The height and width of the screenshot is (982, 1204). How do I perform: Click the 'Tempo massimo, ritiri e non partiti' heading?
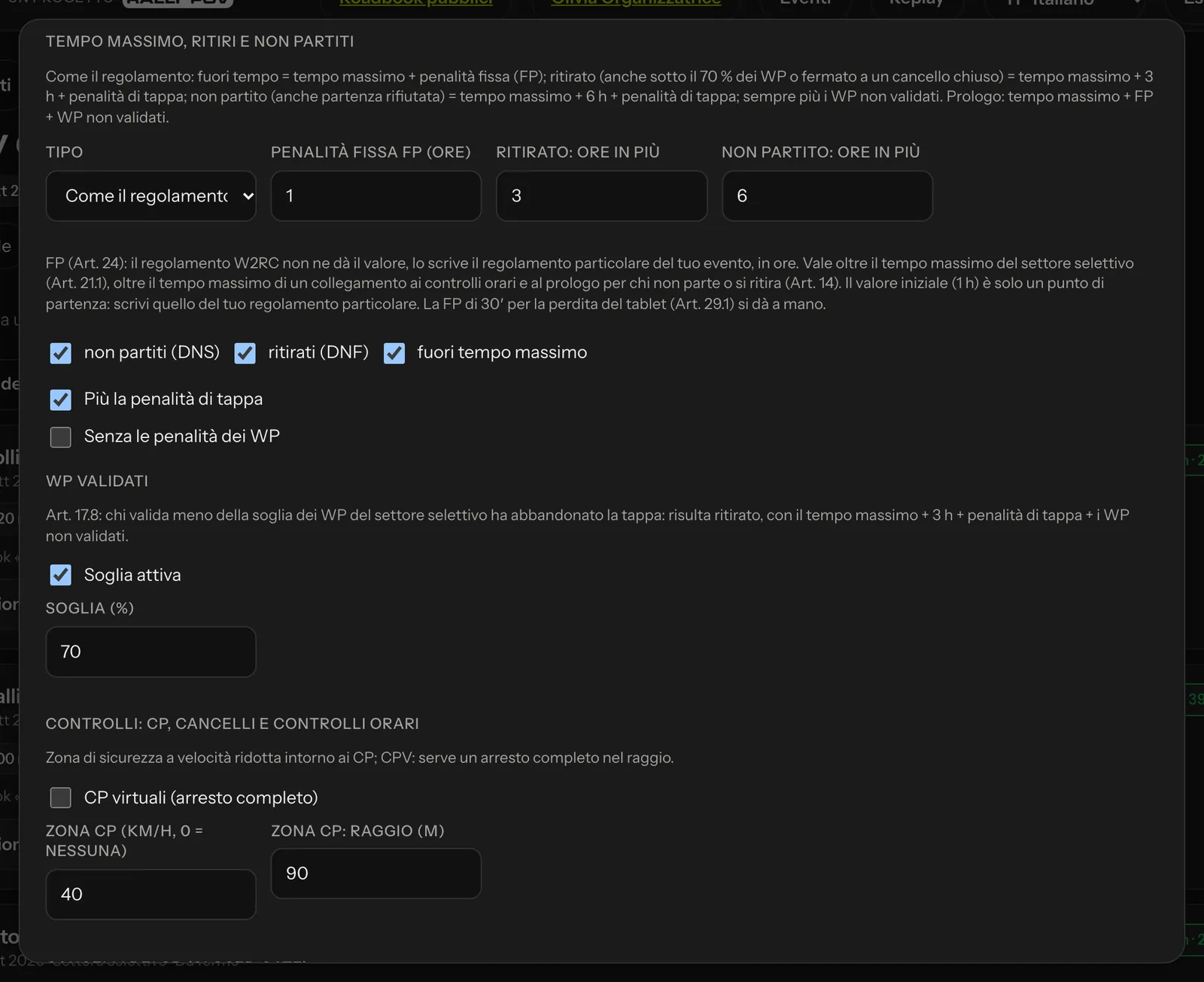[199, 41]
